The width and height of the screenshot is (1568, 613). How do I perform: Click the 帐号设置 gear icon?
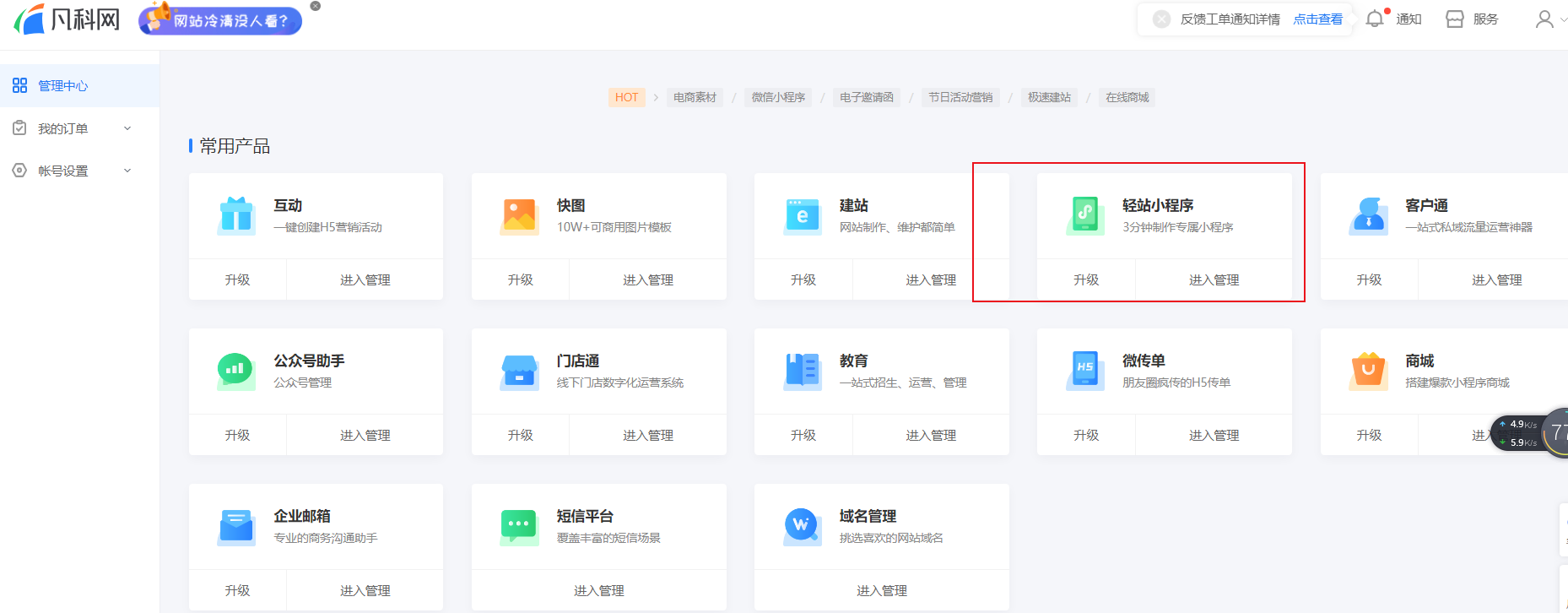19,171
